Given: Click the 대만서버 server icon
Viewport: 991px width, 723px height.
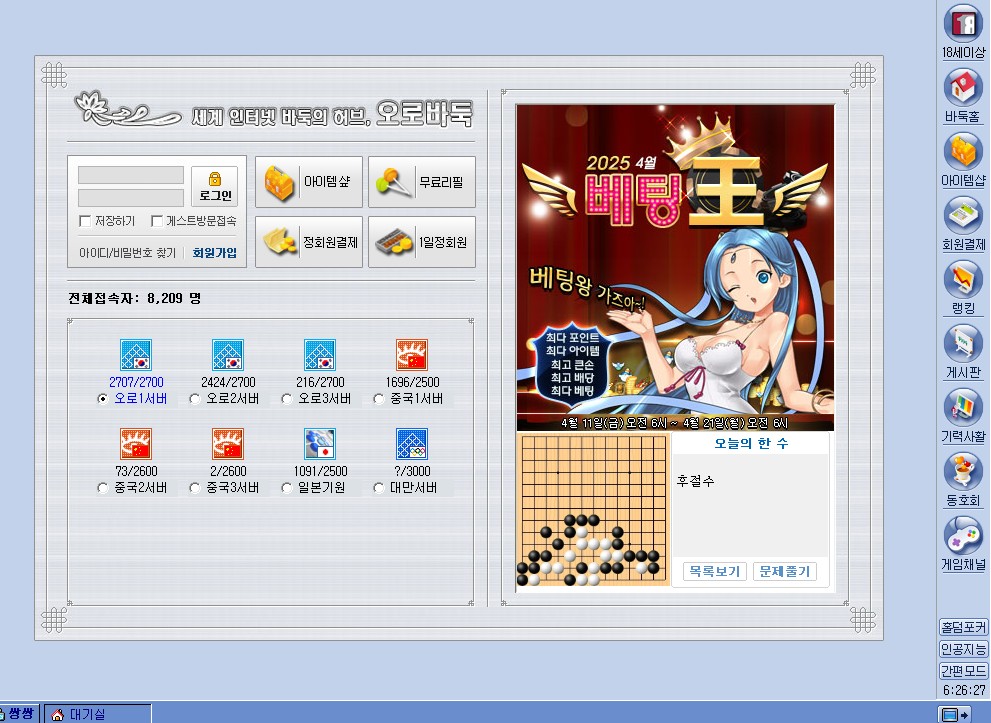Looking at the screenshot, I should 412,444.
